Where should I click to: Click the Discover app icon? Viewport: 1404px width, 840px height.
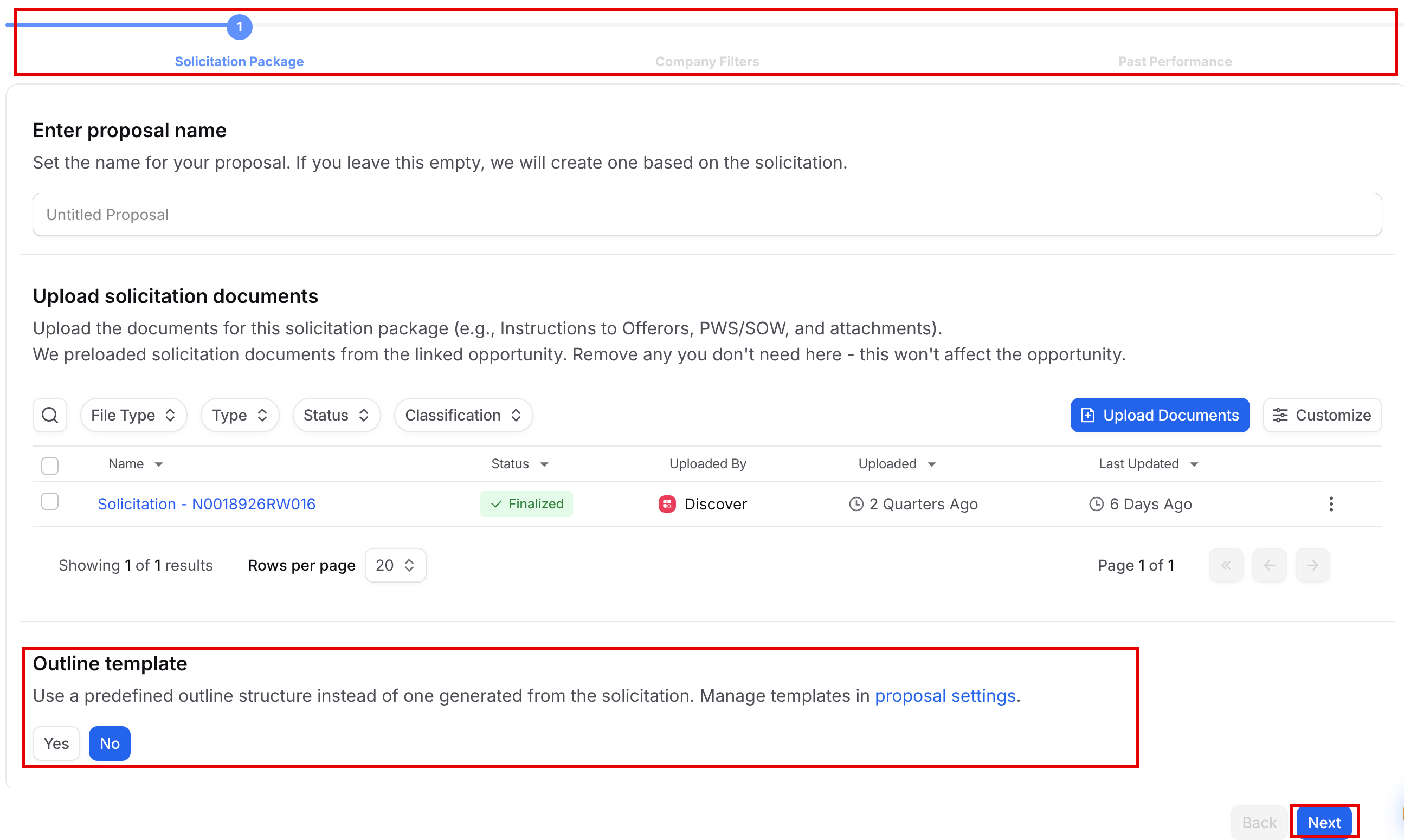667,504
